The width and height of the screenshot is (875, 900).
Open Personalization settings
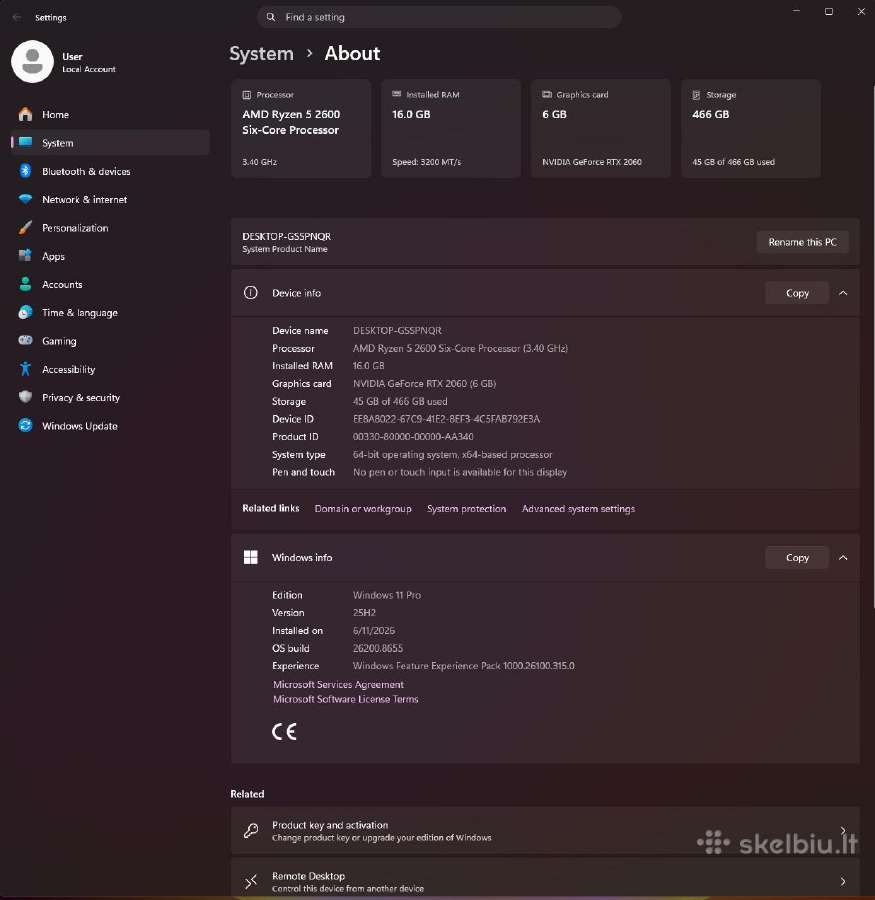coord(110,228)
